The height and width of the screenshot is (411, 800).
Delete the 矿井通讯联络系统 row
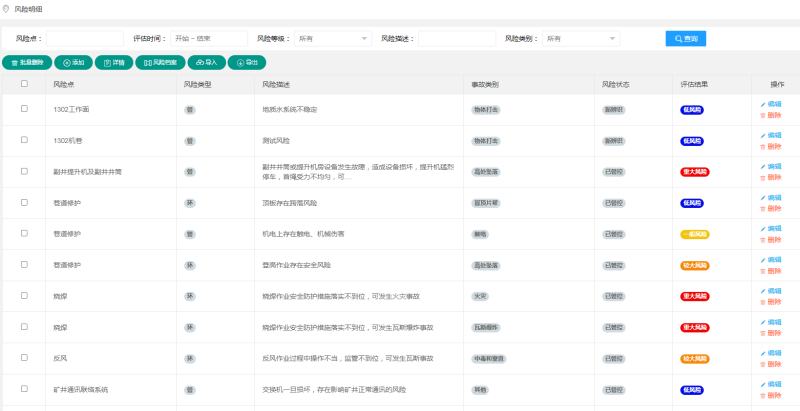pyautogui.click(x=771, y=395)
